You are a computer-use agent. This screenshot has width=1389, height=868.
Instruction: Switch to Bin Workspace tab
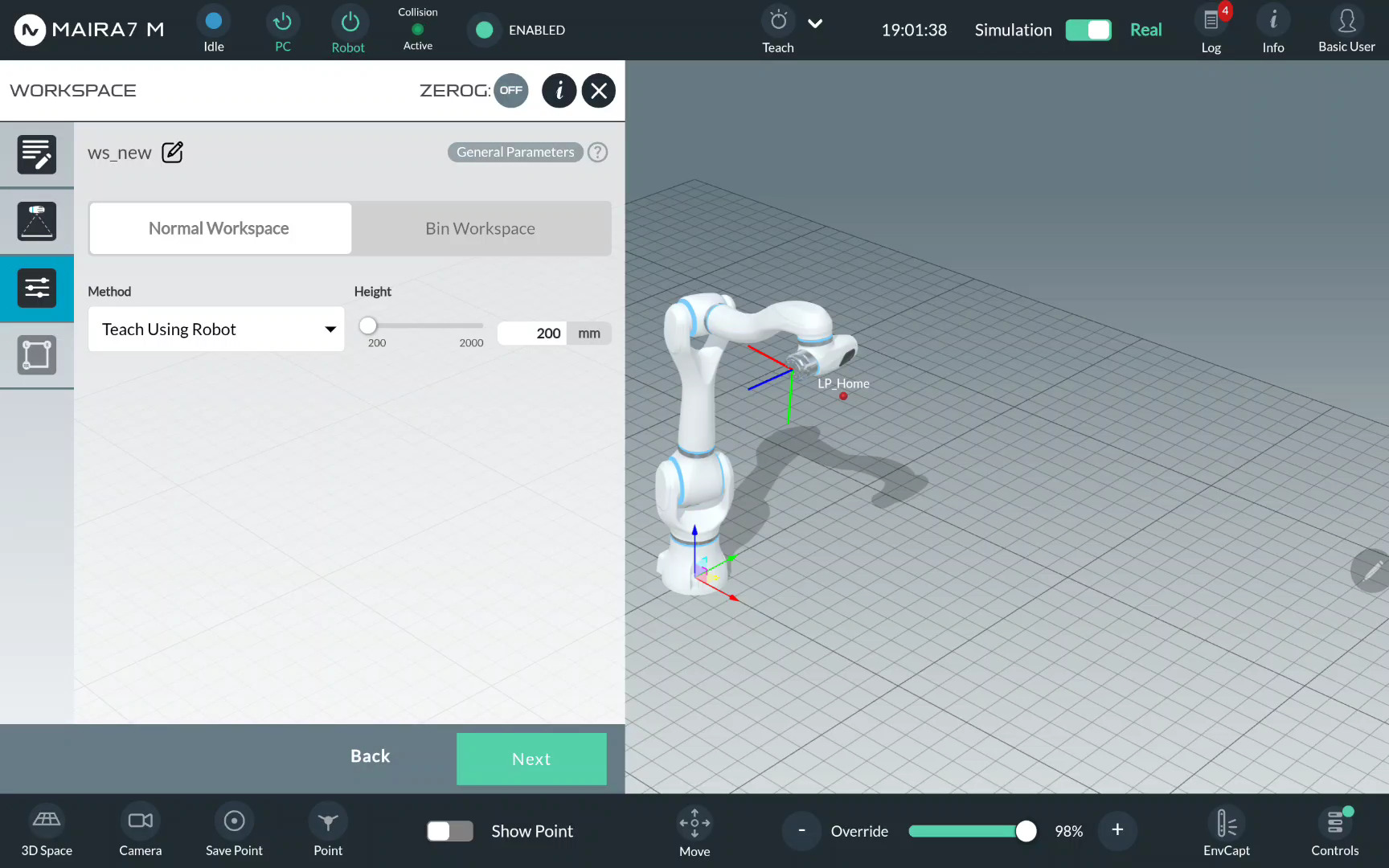click(481, 228)
